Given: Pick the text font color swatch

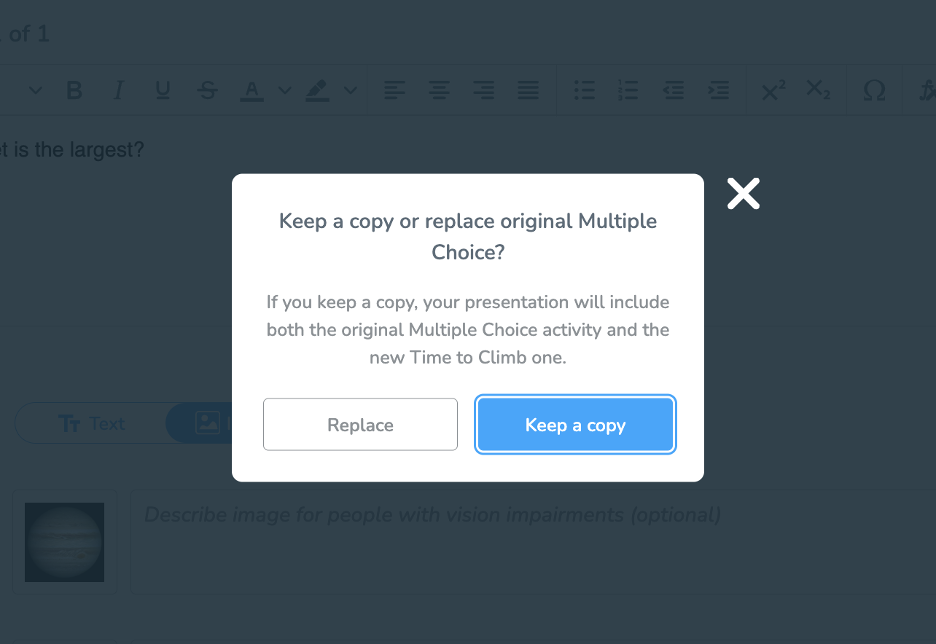Looking at the screenshot, I should coord(252,91).
